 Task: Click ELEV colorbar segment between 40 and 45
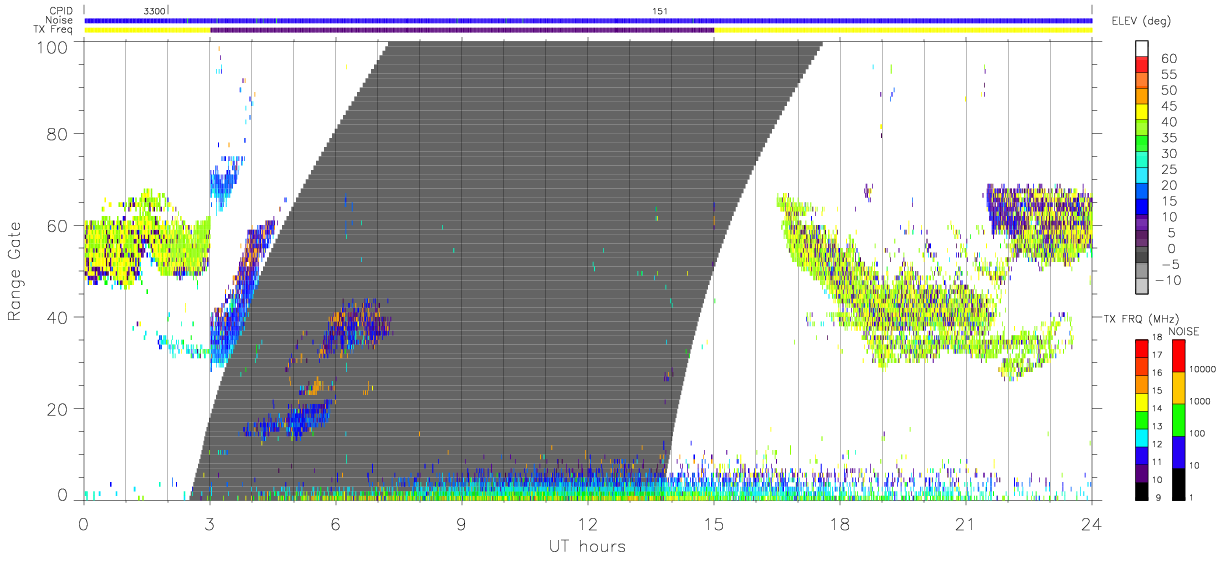pyautogui.click(x=1144, y=113)
